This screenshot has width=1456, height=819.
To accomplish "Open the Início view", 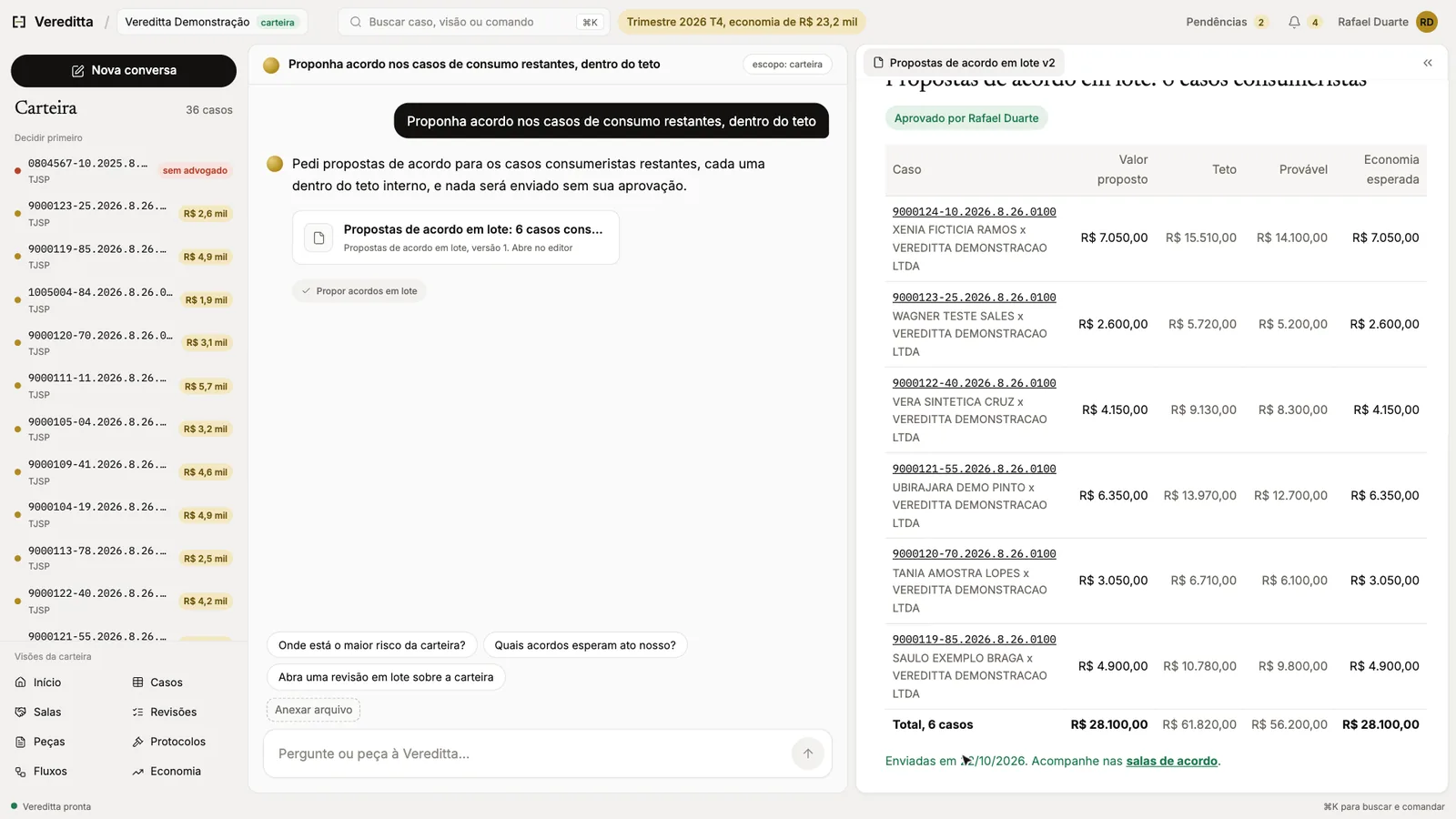I will pyautogui.click(x=38, y=682).
